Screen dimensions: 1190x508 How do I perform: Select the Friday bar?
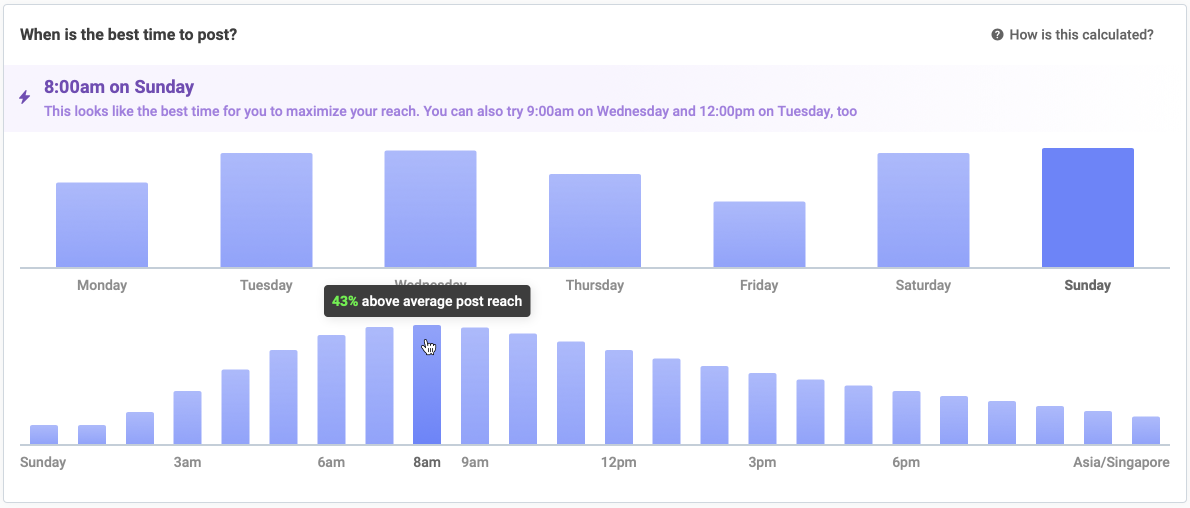point(759,235)
